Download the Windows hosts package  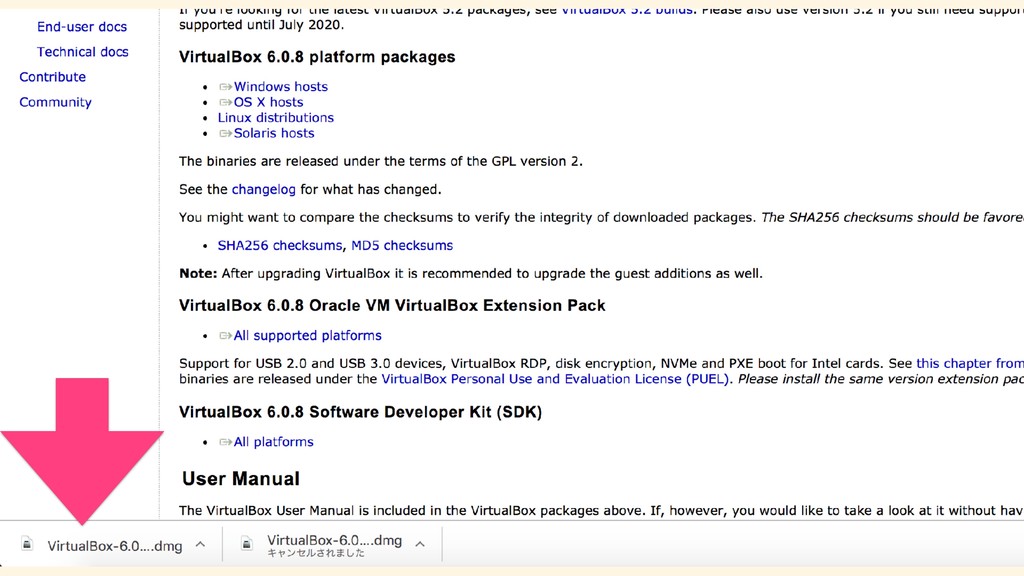[x=281, y=86]
